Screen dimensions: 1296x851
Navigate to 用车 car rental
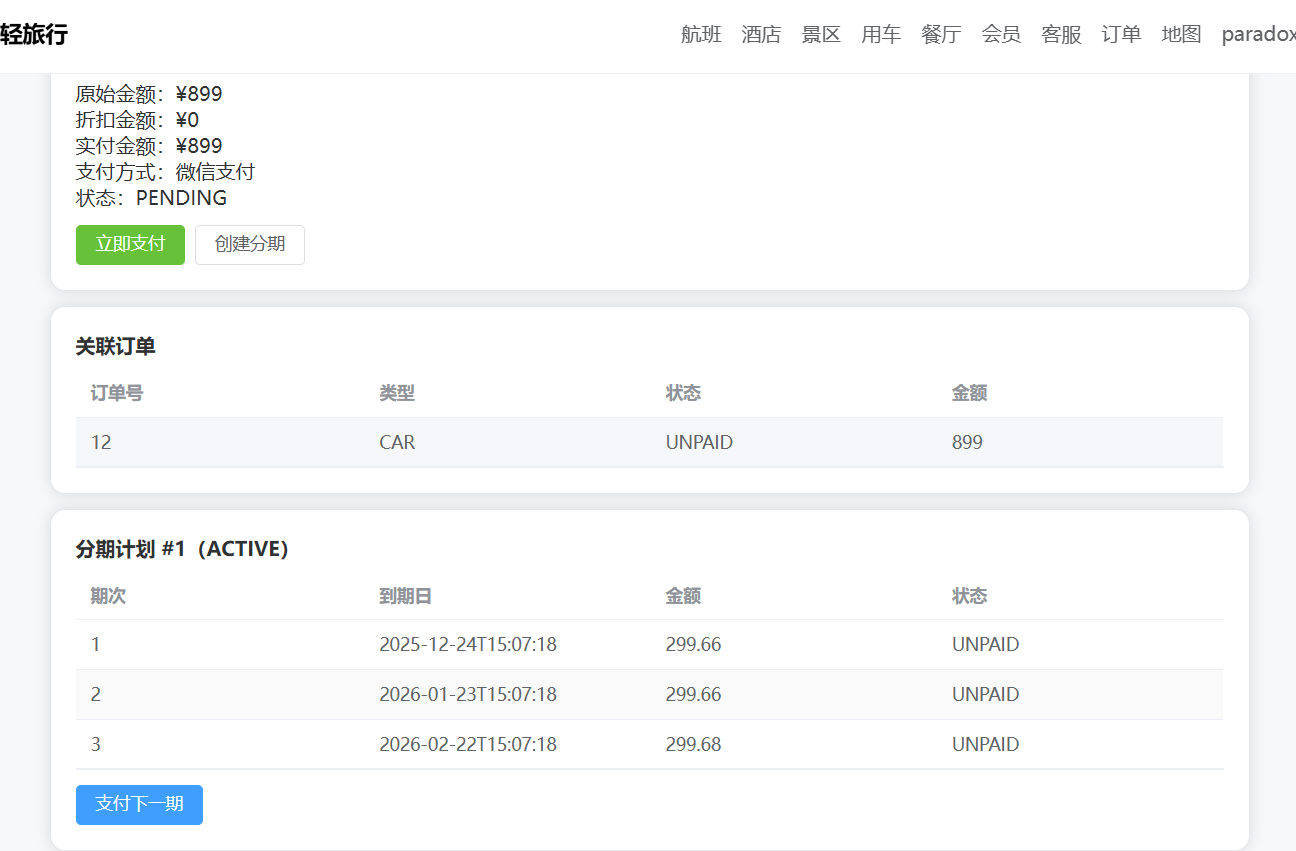[881, 35]
